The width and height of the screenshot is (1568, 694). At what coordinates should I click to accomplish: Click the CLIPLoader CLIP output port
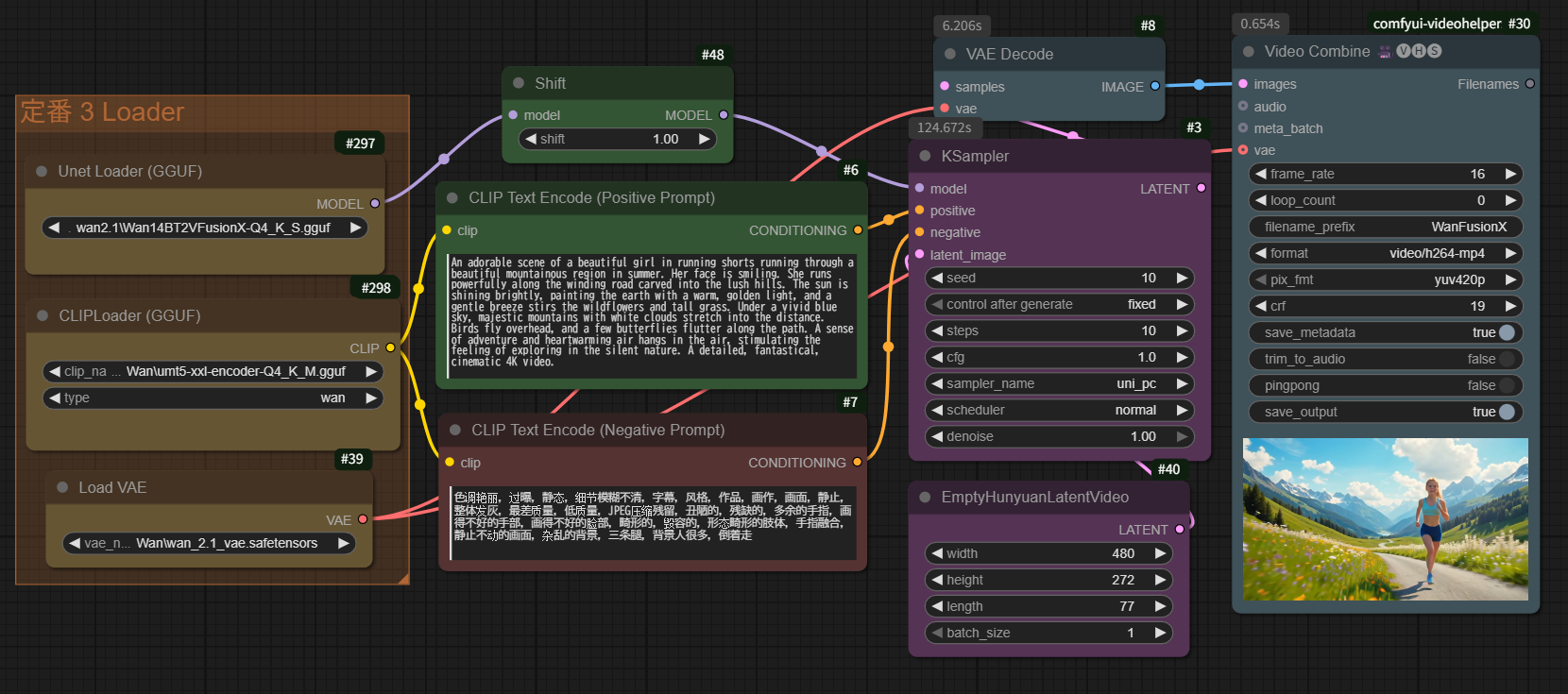click(390, 347)
